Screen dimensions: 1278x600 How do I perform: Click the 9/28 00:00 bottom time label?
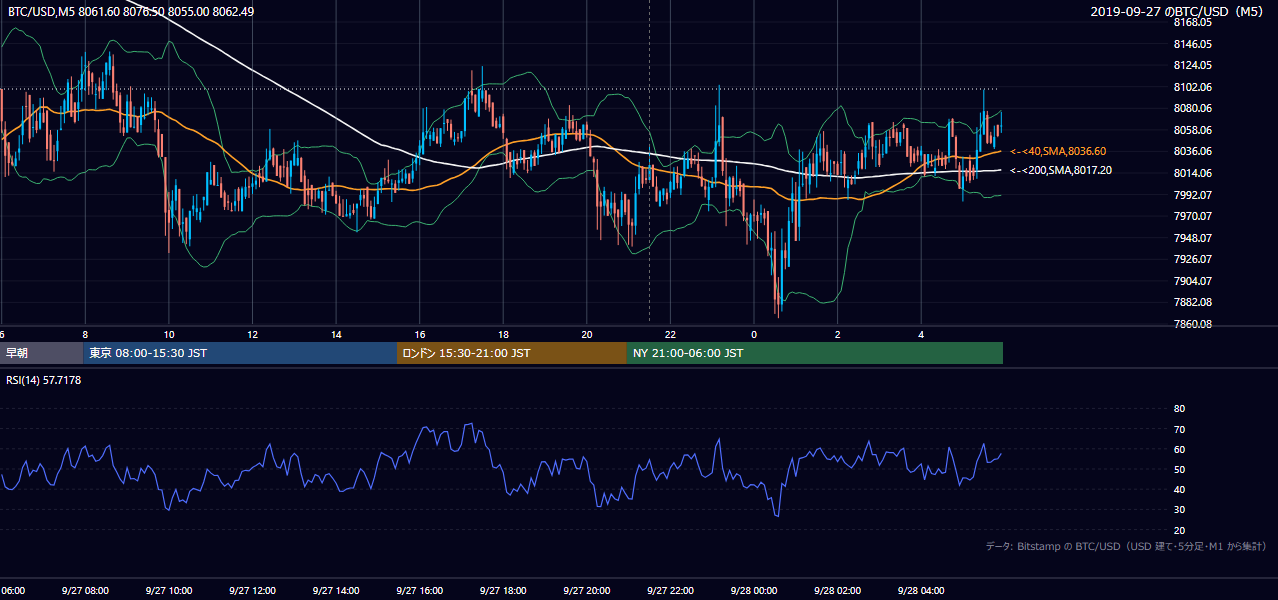click(754, 591)
